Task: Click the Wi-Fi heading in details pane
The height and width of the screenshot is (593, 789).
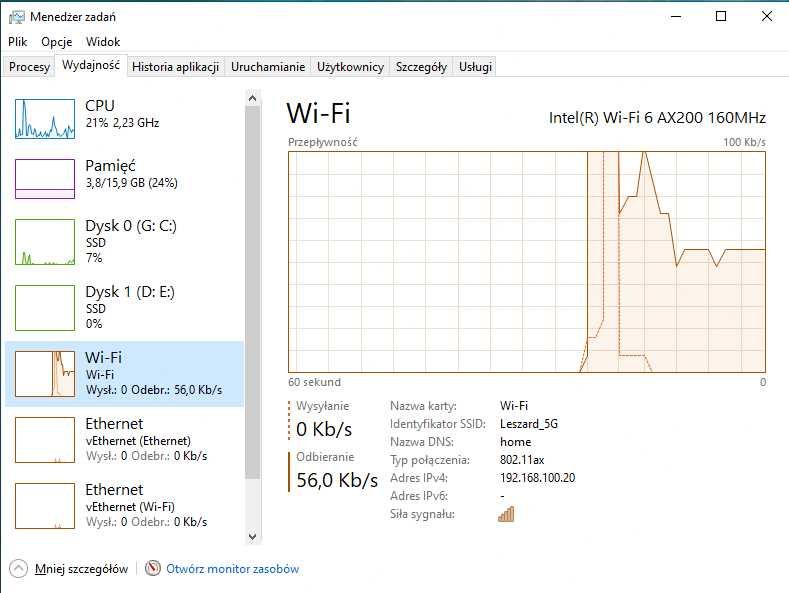Action: [319, 113]
